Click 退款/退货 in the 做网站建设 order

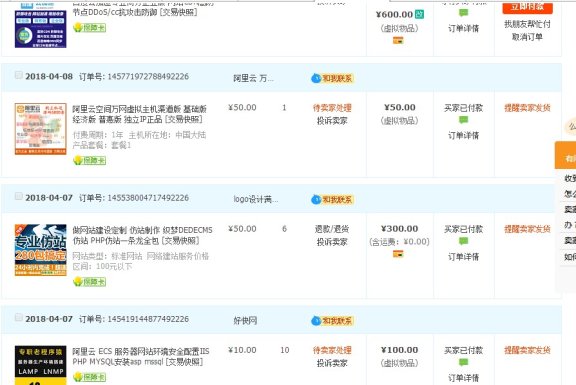coord(332,229)
